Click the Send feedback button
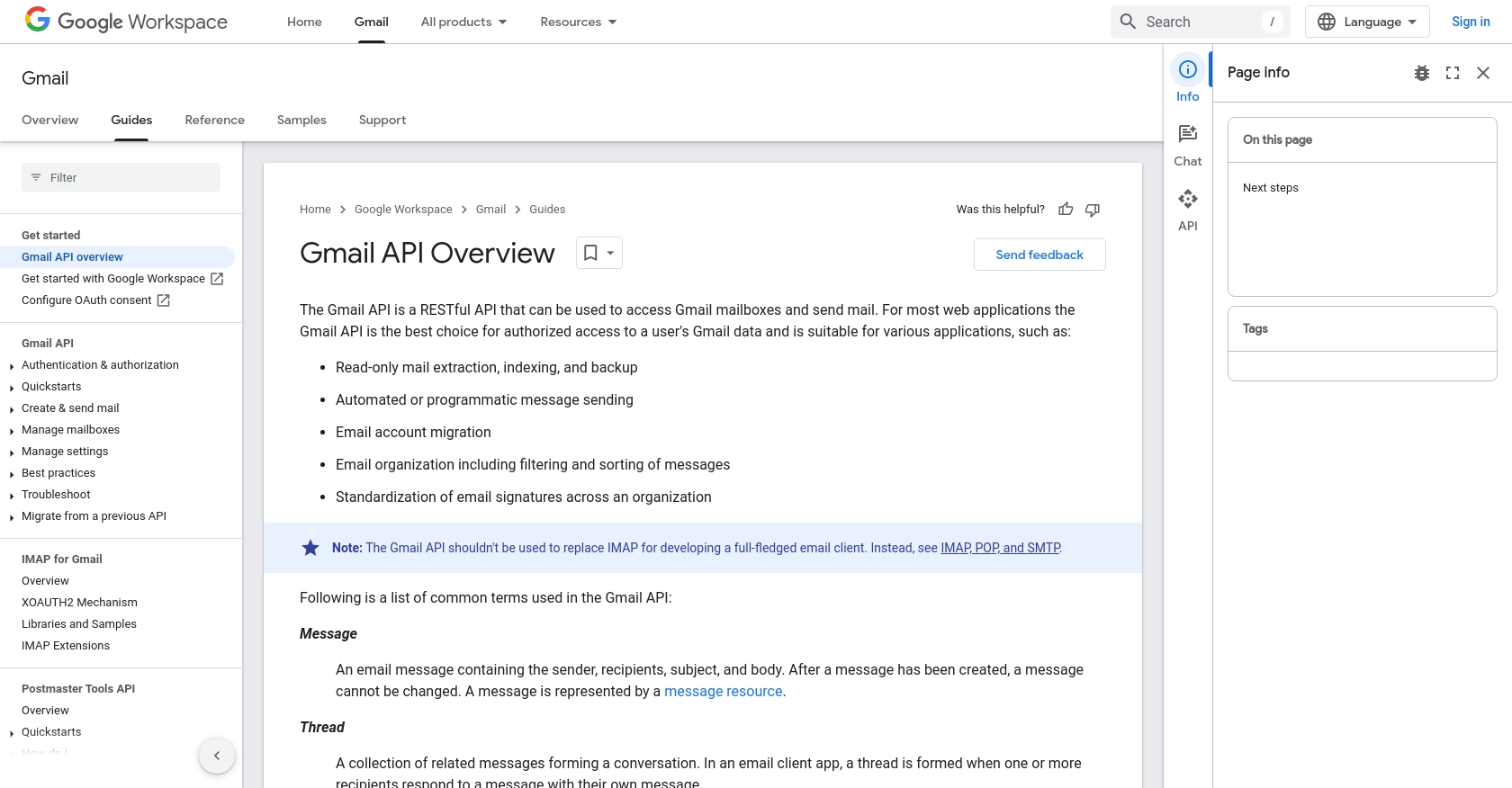Image resolution: width=1512 pixels, height=788 pixels. click(x=1039, y=255)
